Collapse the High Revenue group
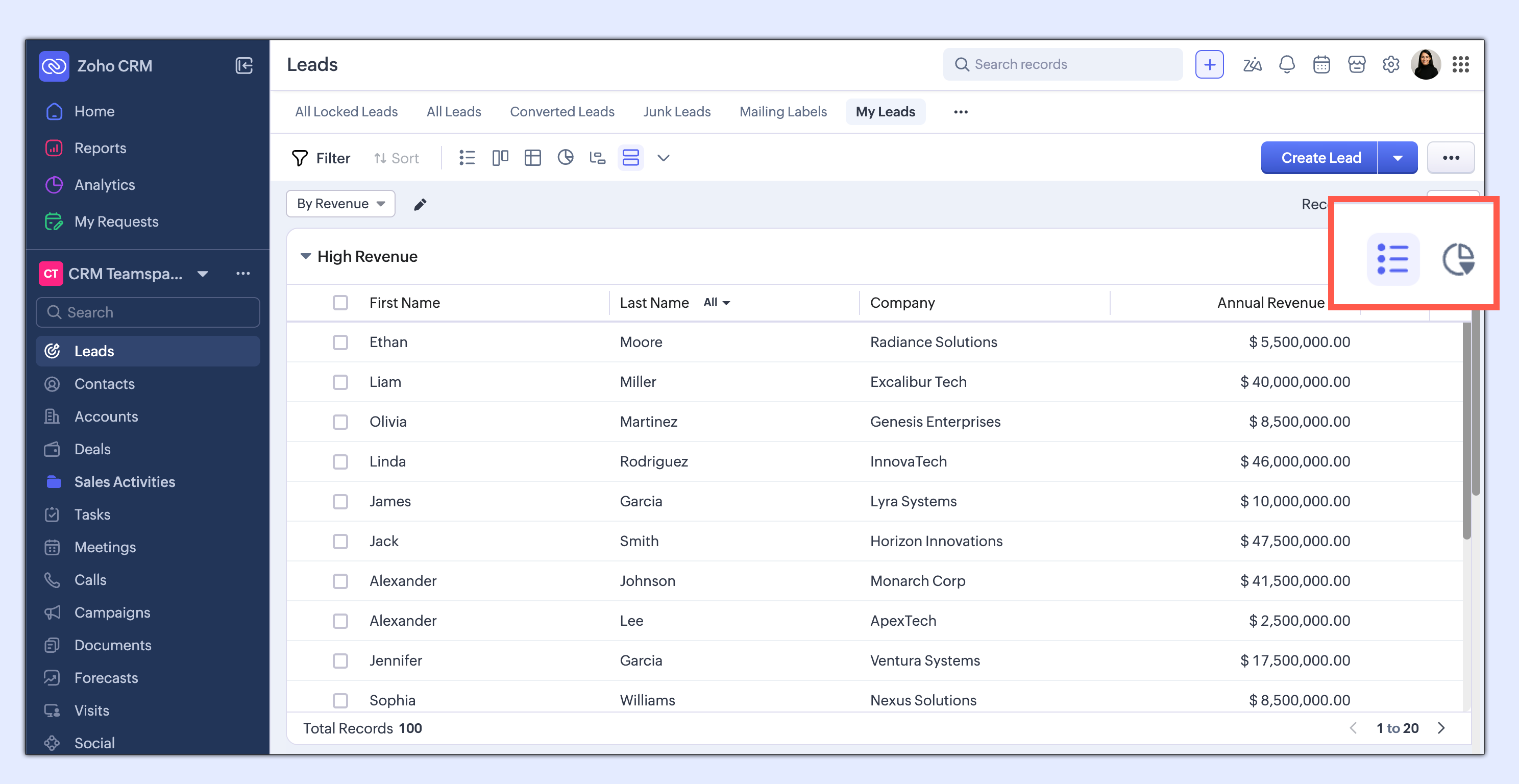Screen dimensions: 1519x784 pos(305,256)
